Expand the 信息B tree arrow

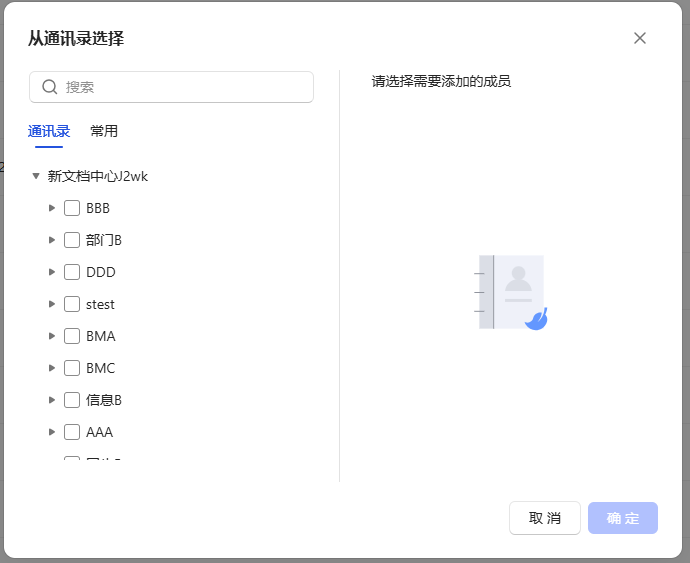[x=52, y=400]
